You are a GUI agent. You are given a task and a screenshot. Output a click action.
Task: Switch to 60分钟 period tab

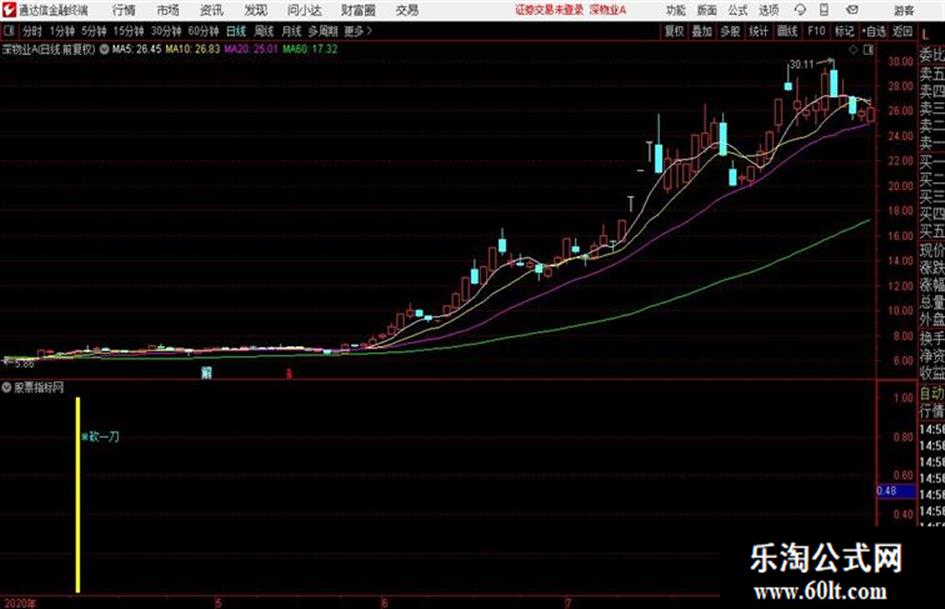[x=203, y=31]
